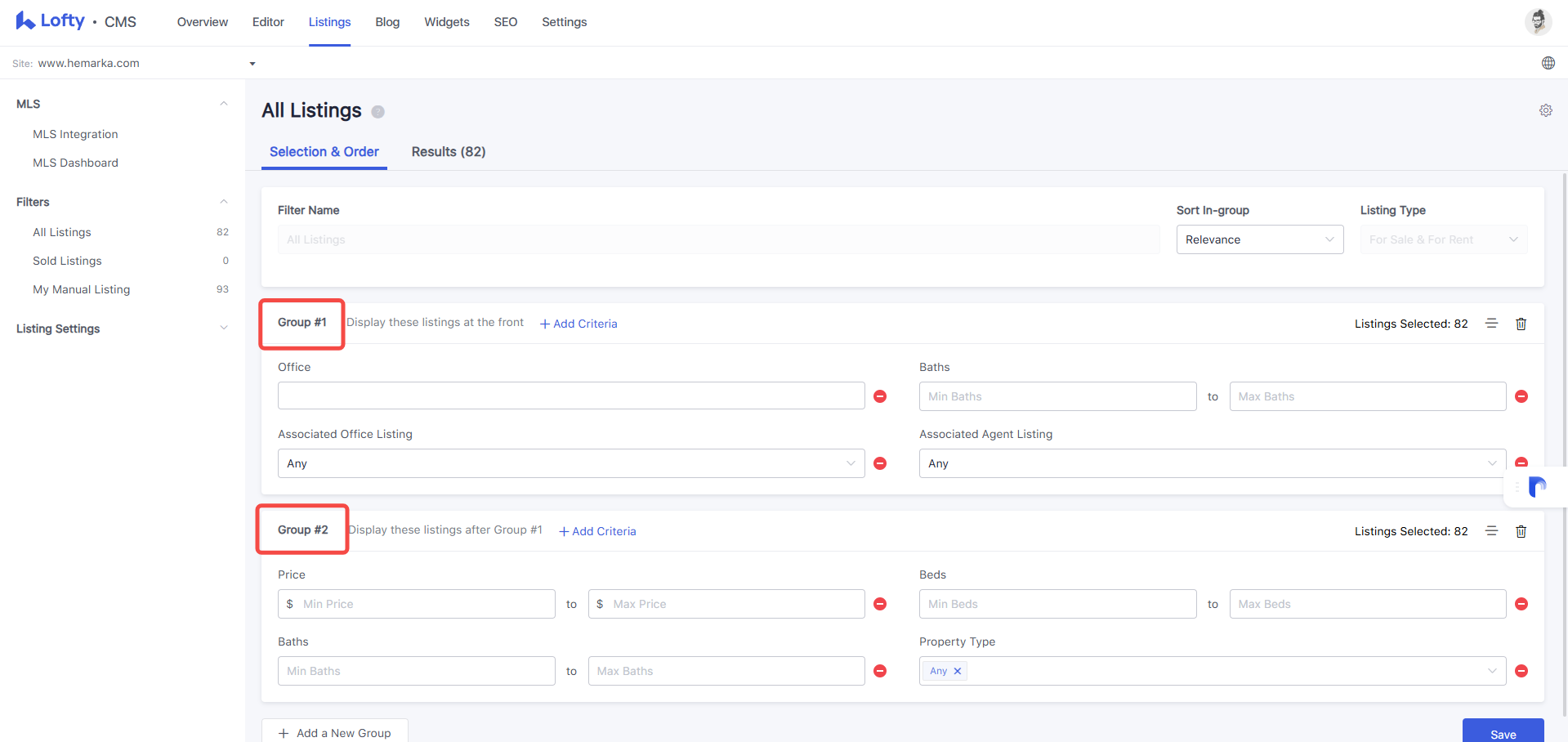Open the SEO menu
Screen dimensions: 1568x742
[x=506, y=22]
